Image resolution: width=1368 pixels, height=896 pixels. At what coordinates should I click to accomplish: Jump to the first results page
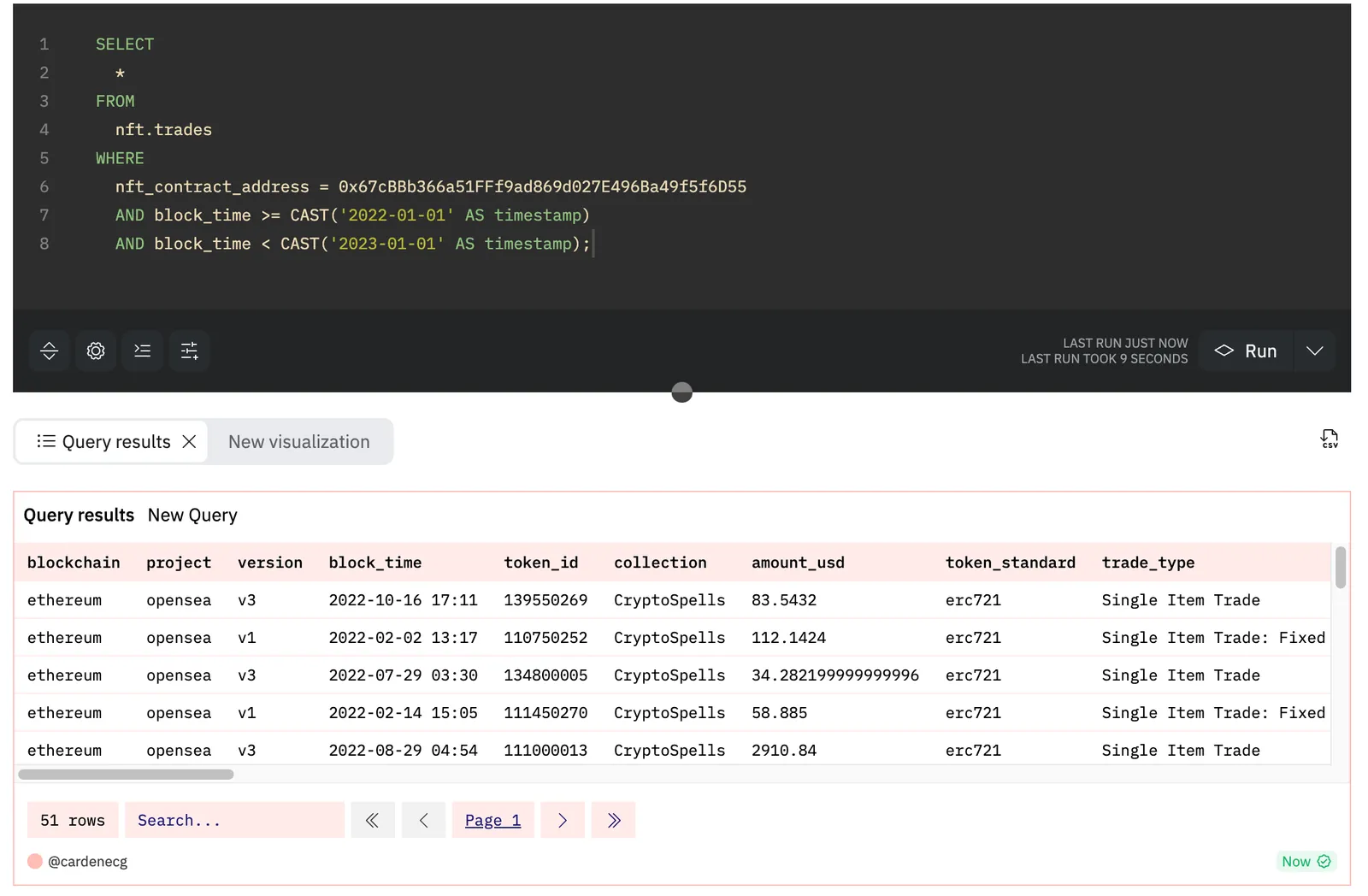(372, 821)
